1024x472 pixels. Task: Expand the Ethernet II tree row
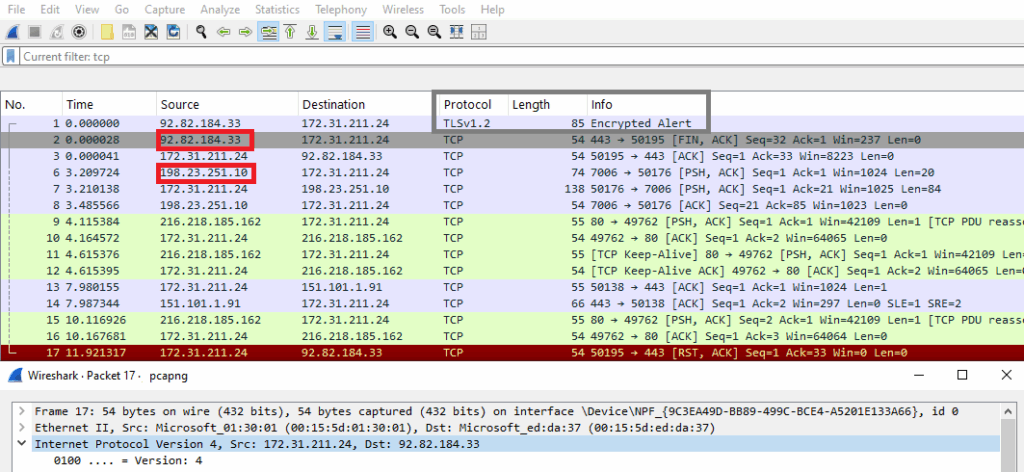tap(22, 428)
